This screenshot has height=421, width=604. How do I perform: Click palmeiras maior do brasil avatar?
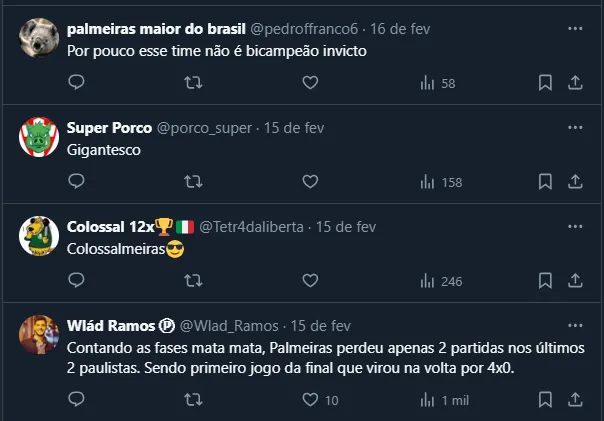(x=39, y=39)
